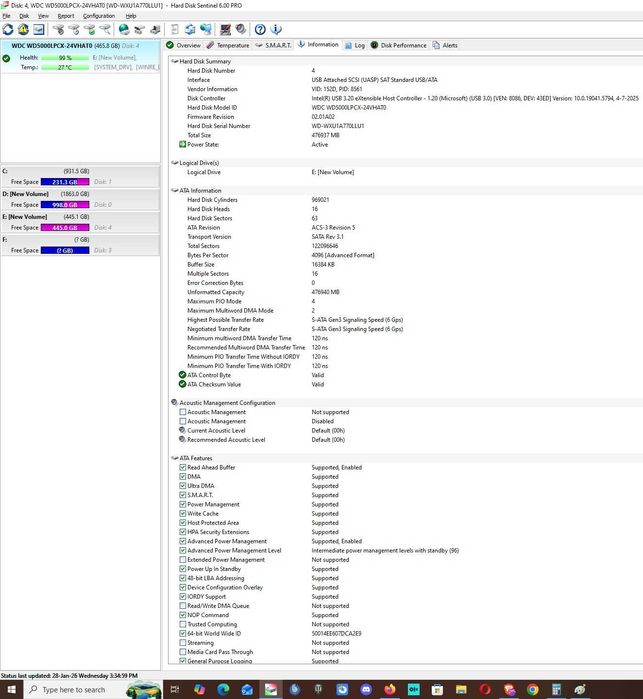This screenshot has height=699, width=643.
Task: Click the ATA Control Byte valid icon
Action: pyautogui.click(x=182, y=375)
